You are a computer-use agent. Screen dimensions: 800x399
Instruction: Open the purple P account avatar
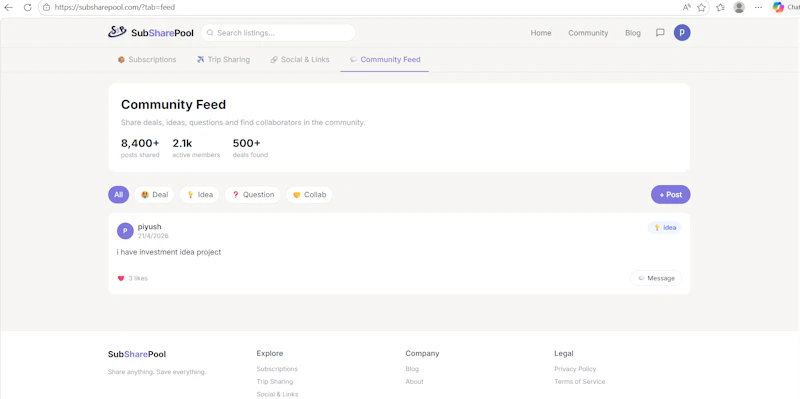(x=682, y=33)
